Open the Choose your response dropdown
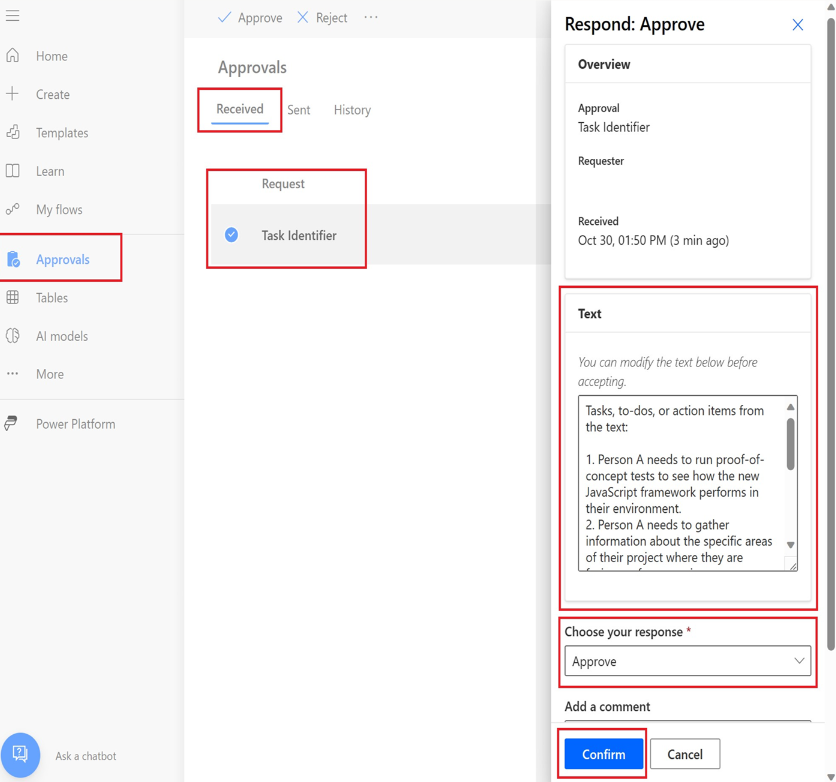 point(687,661)
